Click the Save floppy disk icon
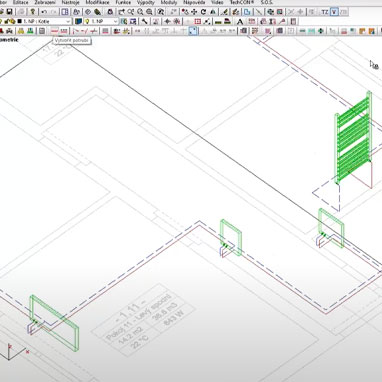This screenshot has height=382, width=382. (9, 12)
